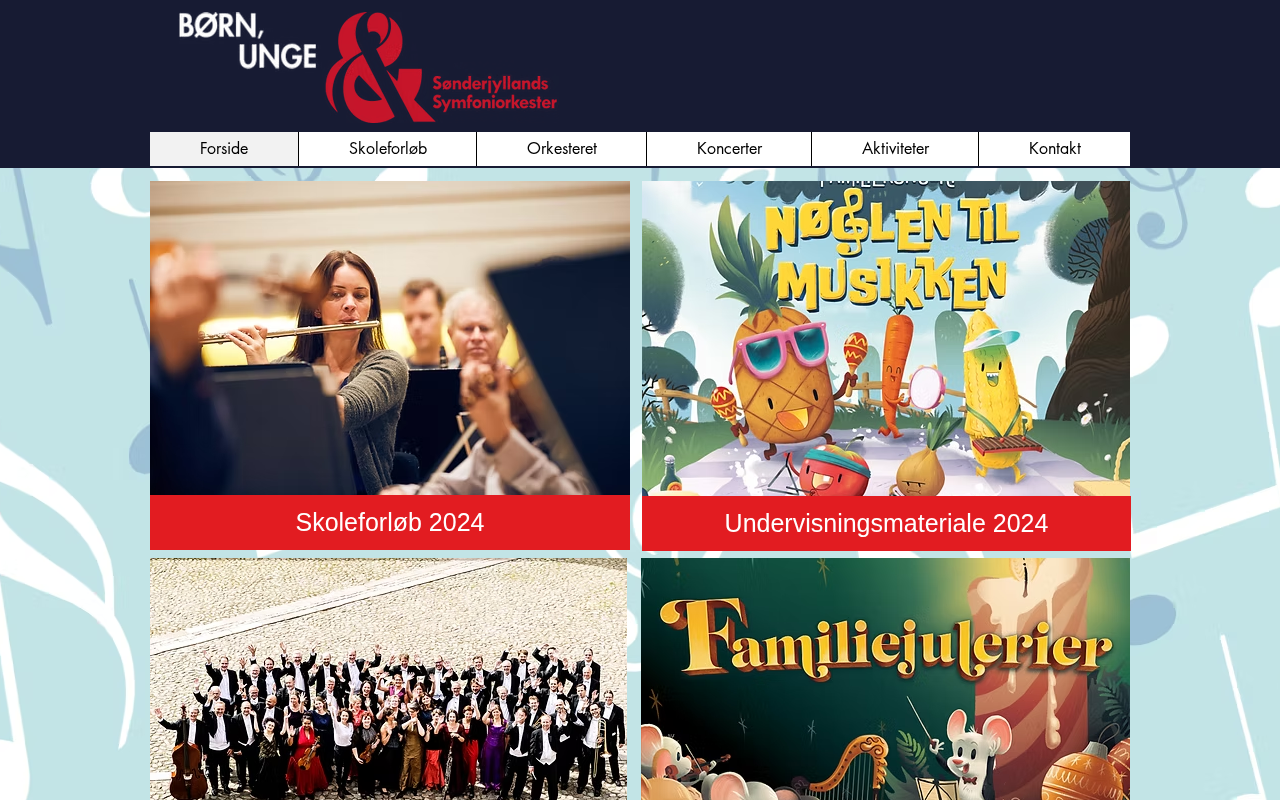Image resolution: width=1280 pixels, height=800 pixels.
Task: Expand the Aktiviteter navigation menu
Action: pos(895,149)
